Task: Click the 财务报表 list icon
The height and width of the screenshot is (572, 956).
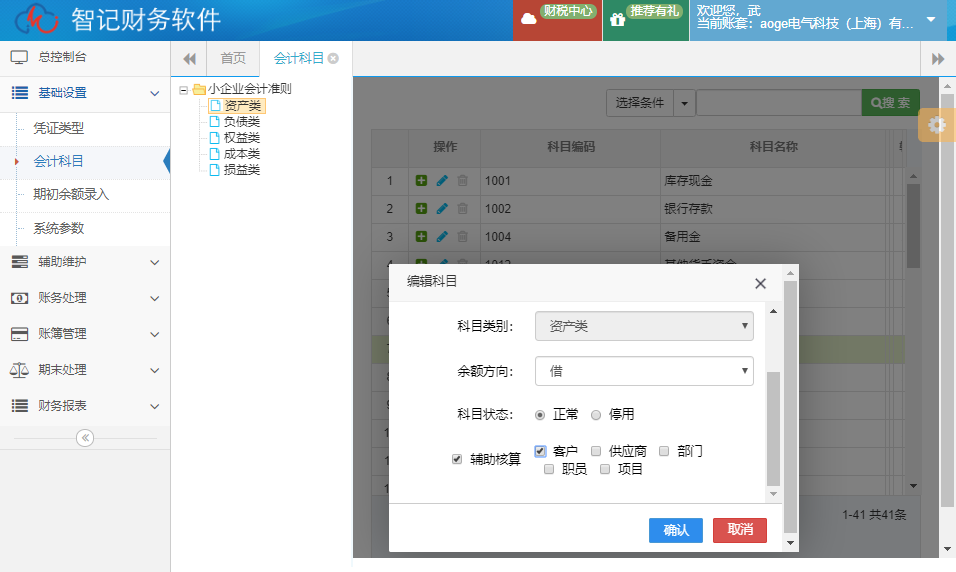Action: pos(20,406)
